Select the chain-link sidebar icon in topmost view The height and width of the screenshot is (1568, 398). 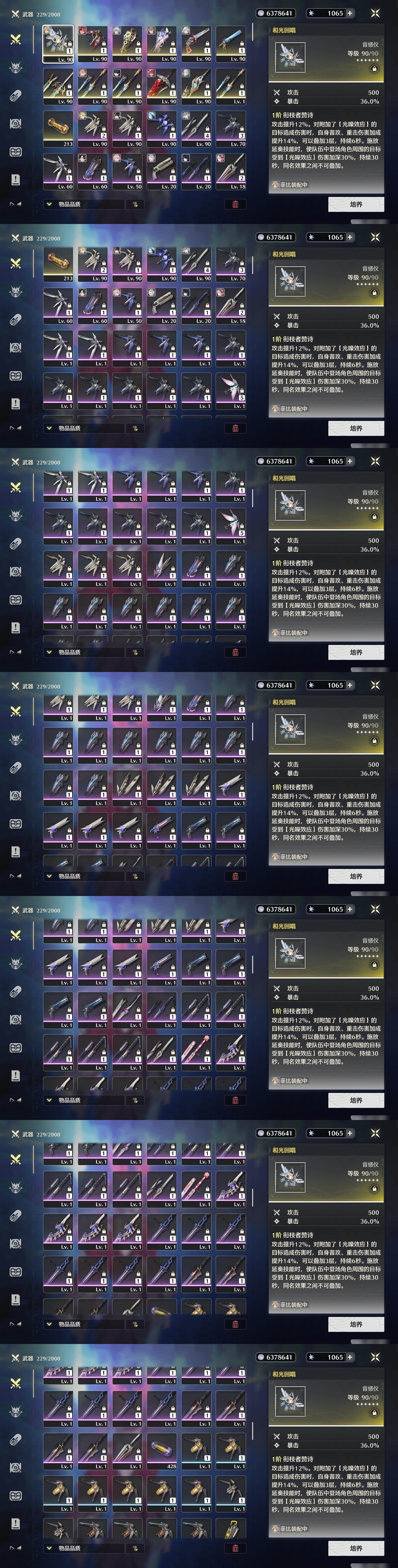click(16, 95)
